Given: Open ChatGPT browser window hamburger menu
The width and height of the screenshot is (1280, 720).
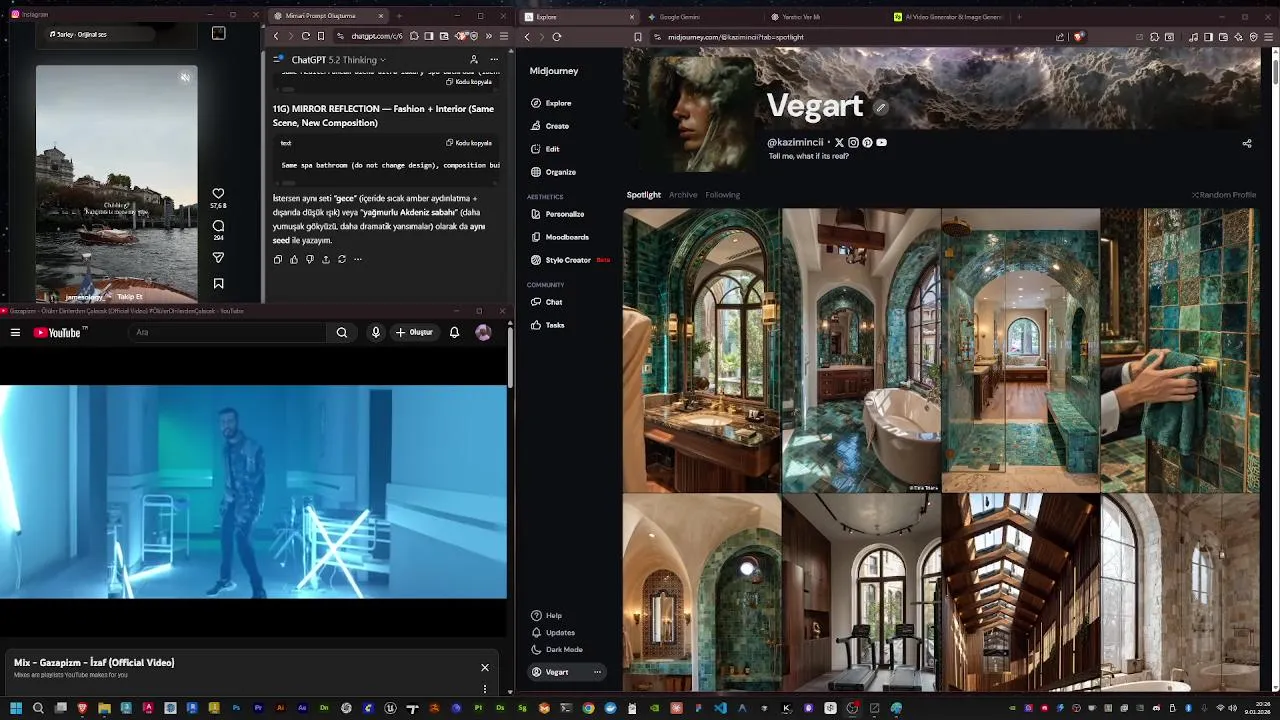Looking at the screenshot, I should coord(503,36).
